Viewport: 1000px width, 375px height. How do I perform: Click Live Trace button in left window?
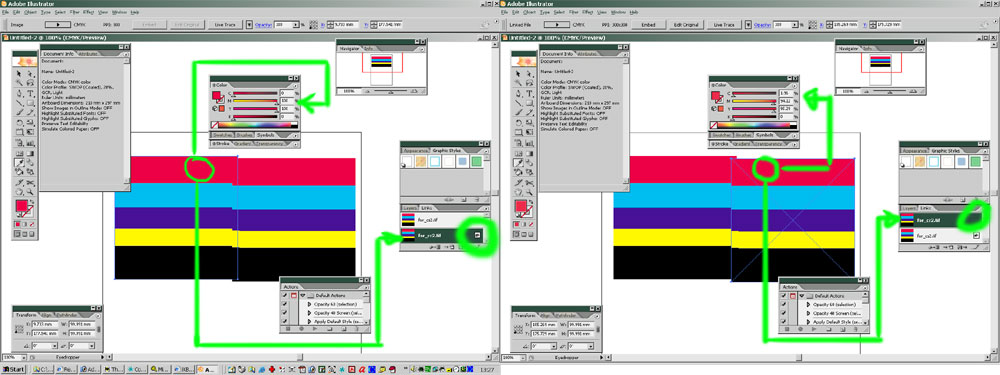[225, 25]
